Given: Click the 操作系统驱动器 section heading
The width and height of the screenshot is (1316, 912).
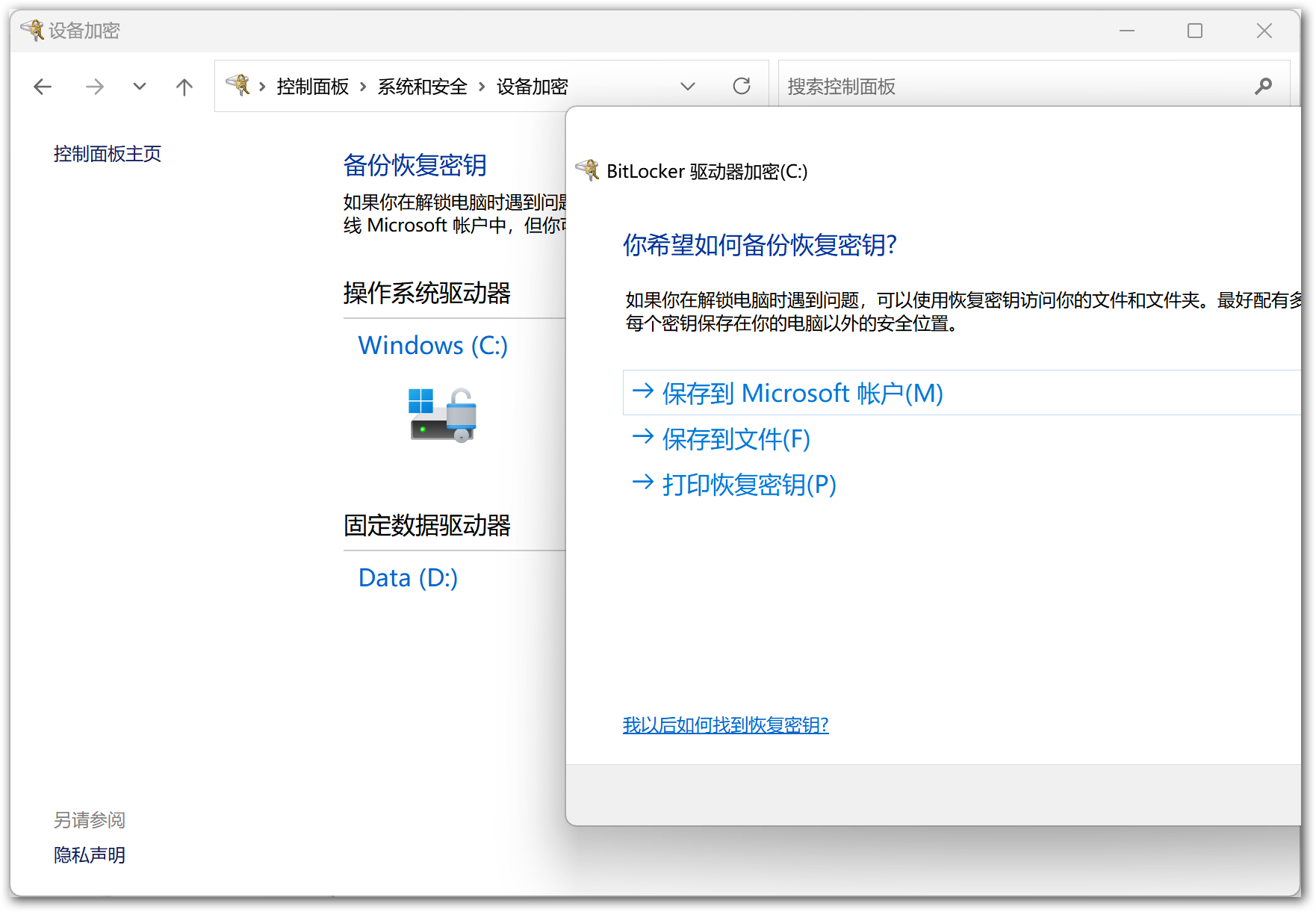Looking at the screenshot, I should click(x=427, y=293).
